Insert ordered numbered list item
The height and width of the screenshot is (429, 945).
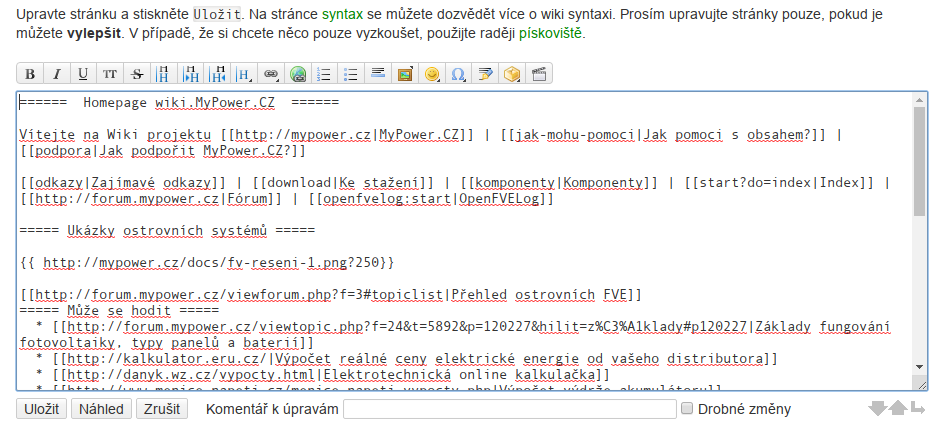coord(323,74)
